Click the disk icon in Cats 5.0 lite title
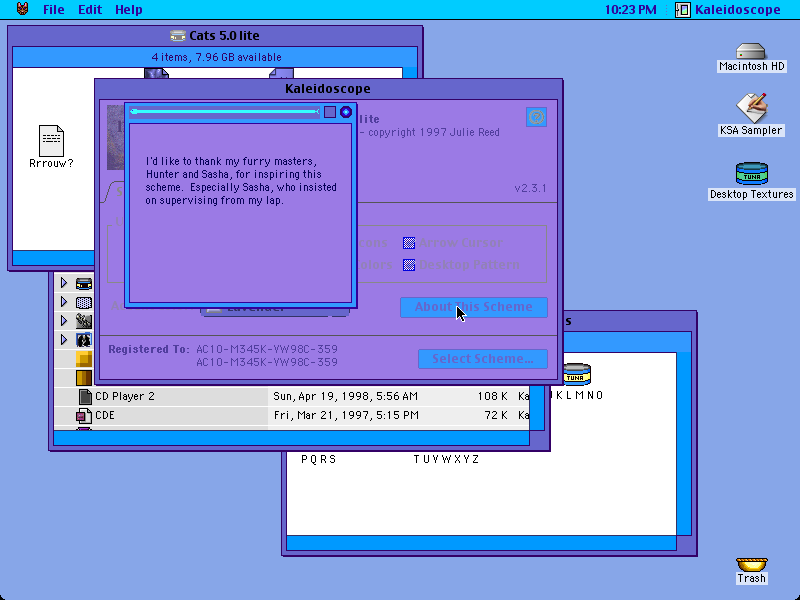Viewport: 800px width, 600px height. (x=178, y=36)
